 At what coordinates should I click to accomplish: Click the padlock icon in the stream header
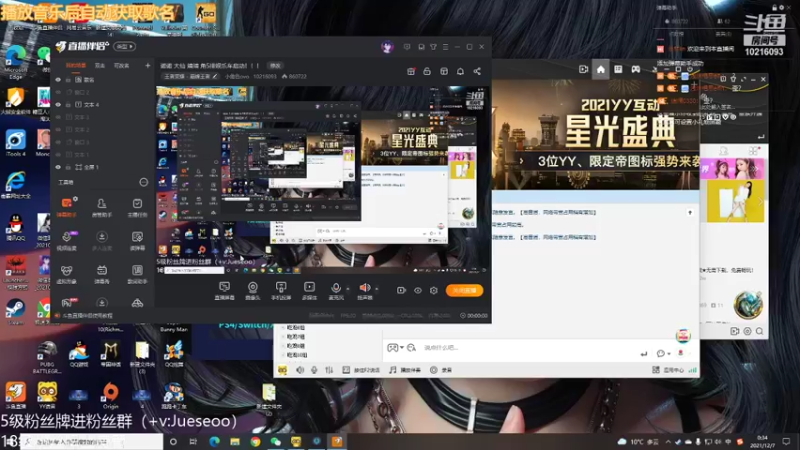point(427,71)
